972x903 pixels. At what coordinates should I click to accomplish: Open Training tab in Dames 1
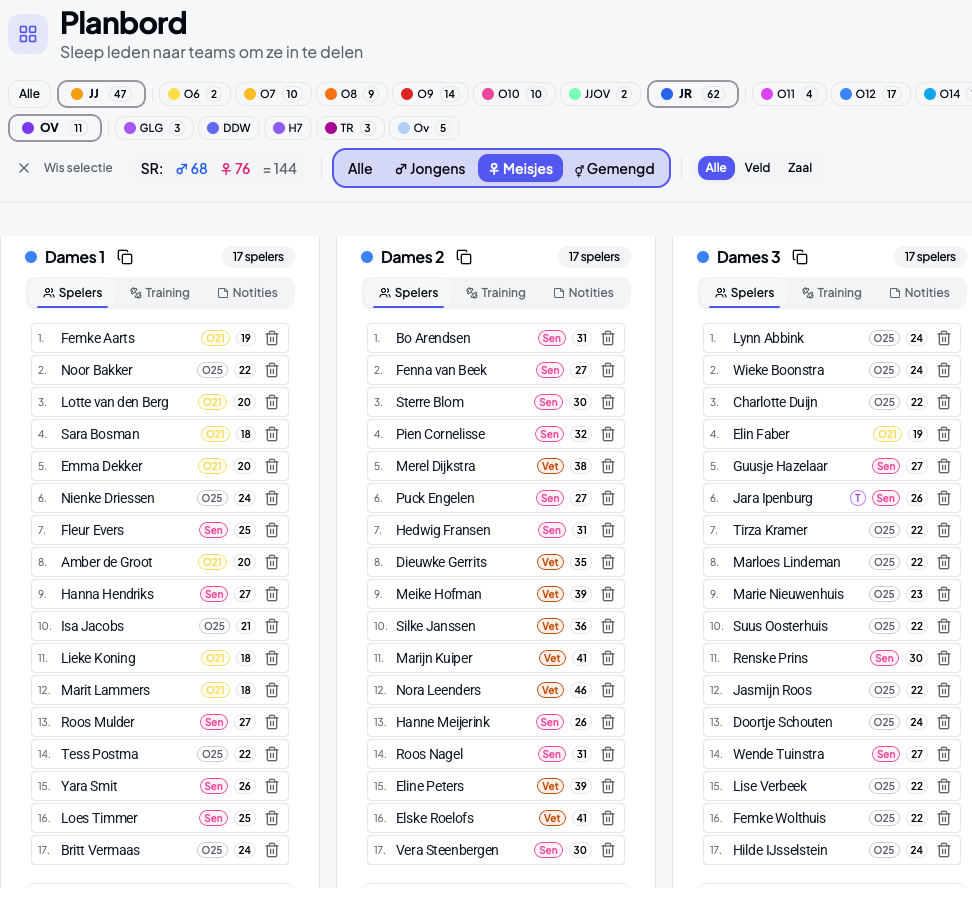click(x=160, y=293)
